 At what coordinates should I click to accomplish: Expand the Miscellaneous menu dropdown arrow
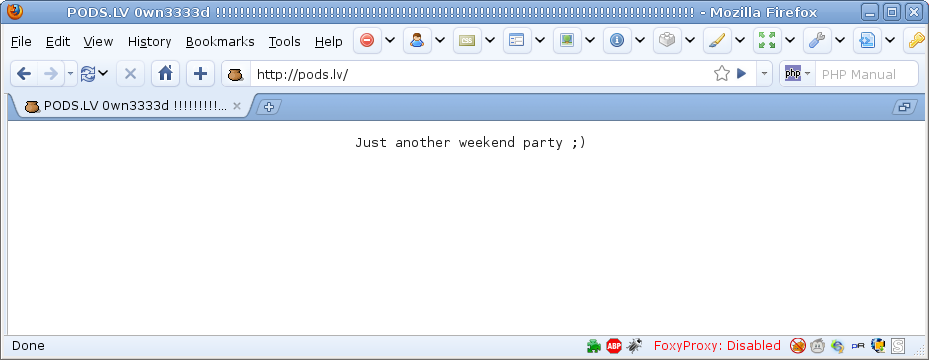click(690, 40)
